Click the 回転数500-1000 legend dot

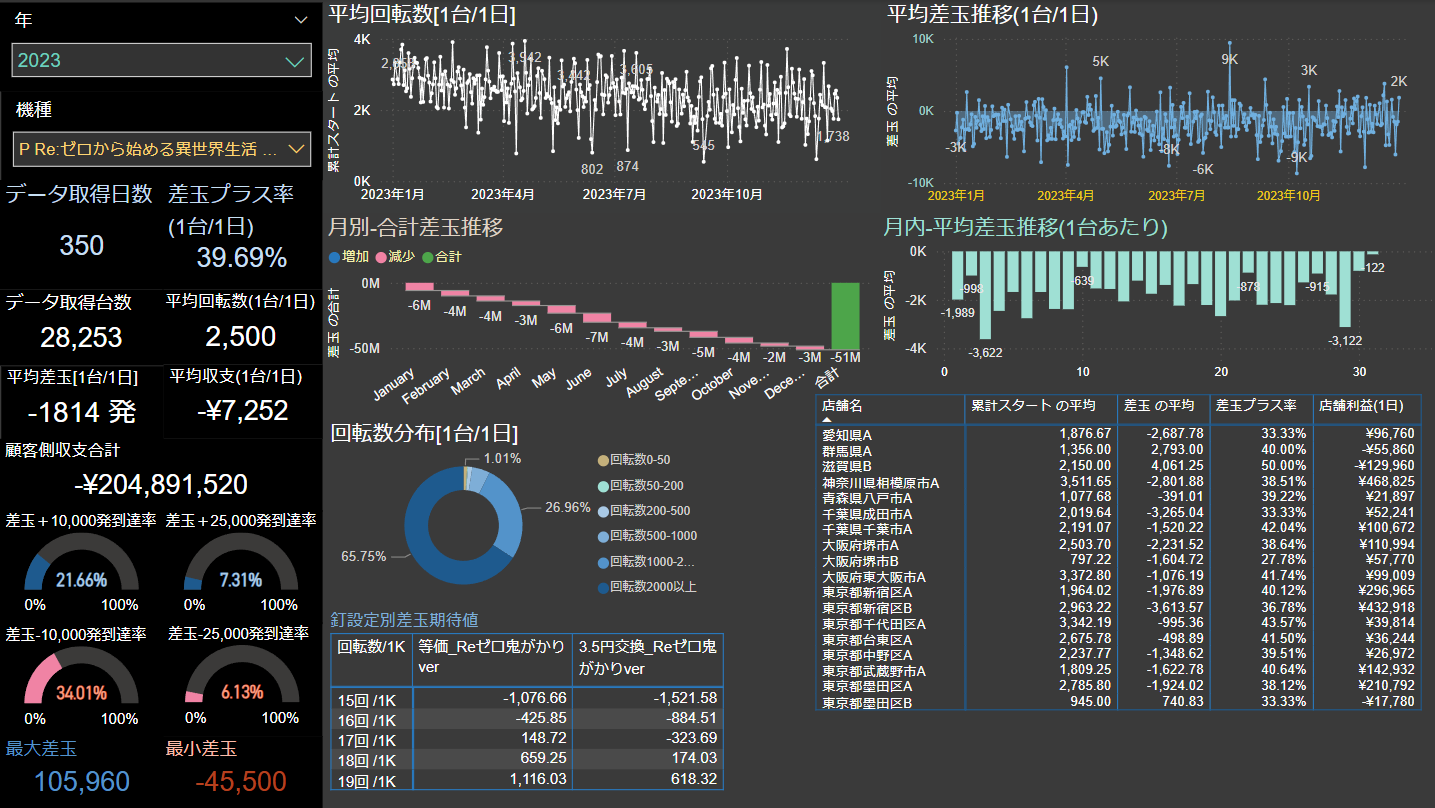602,536
